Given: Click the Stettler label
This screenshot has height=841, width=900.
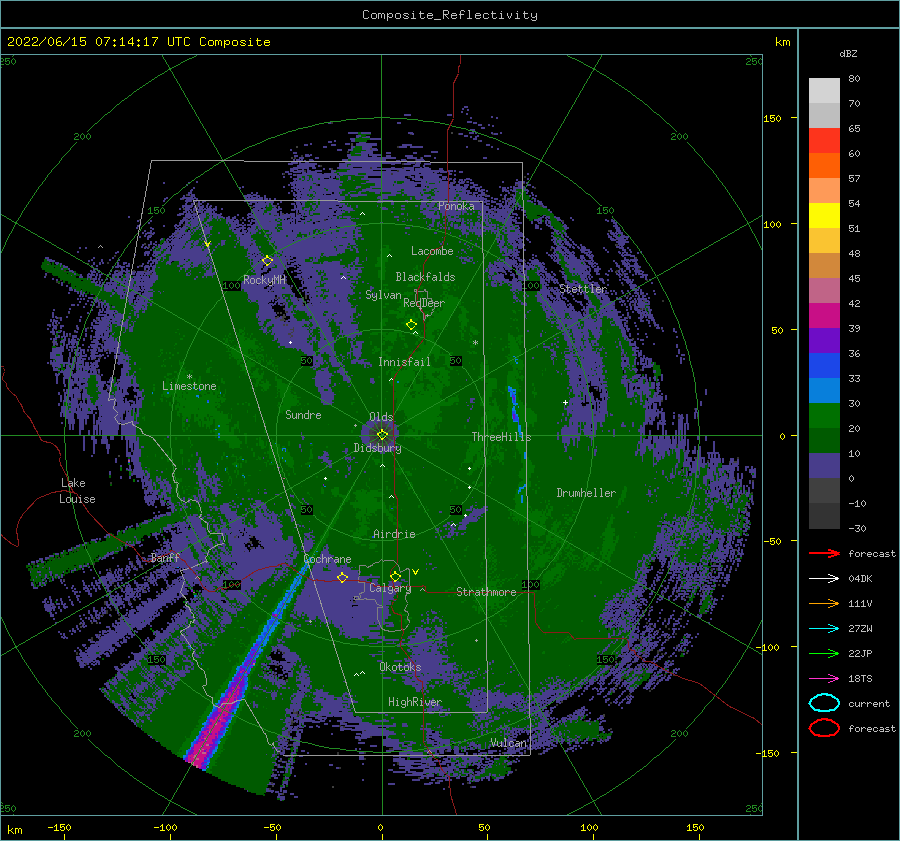Looking at the screenshot, I should [583, 289].
